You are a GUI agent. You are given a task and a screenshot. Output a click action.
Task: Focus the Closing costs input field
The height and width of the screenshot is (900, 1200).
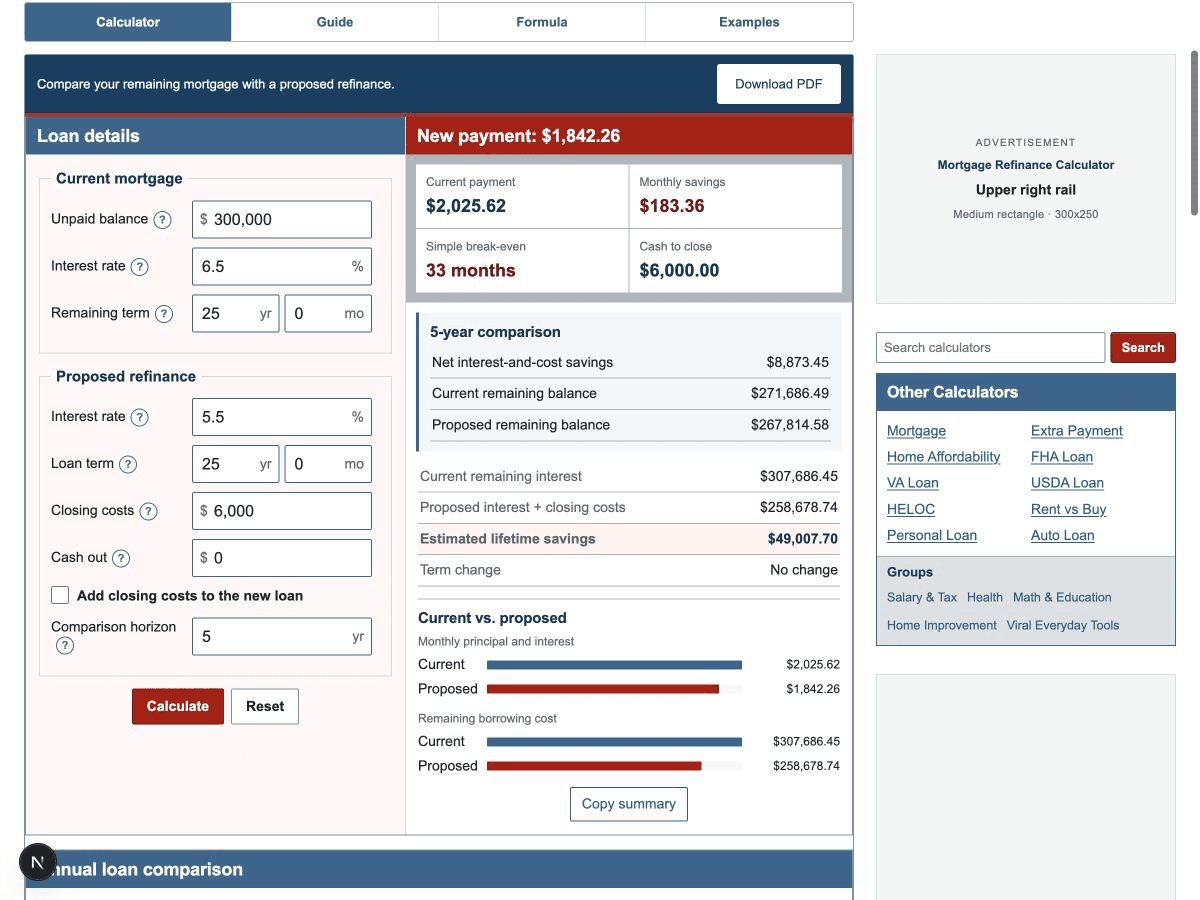tap(282, 512)
